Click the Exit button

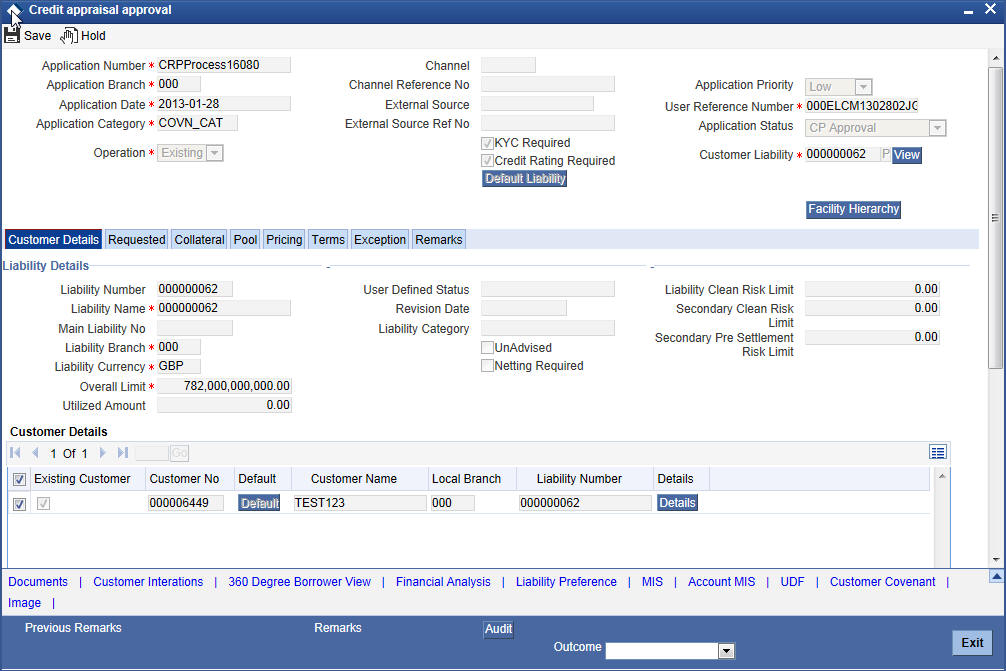coord(972,643)
